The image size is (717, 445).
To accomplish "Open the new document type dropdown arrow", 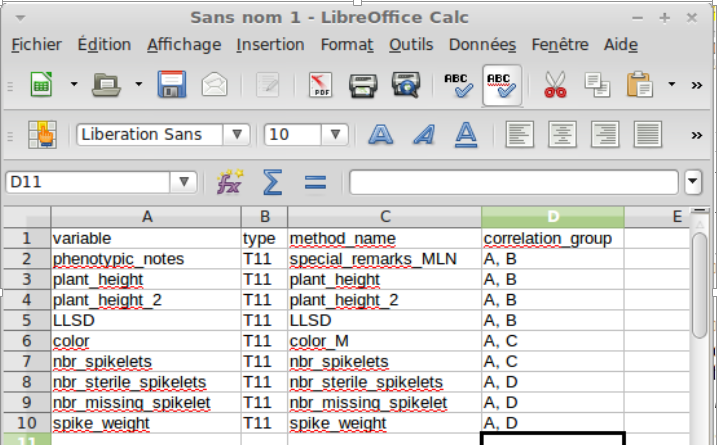I will 74,85.
